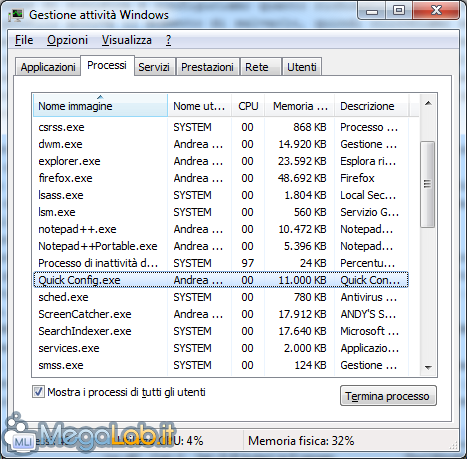Click the Termina processo button
Viewport: 467px width, 459px height.
click(388, 396)
